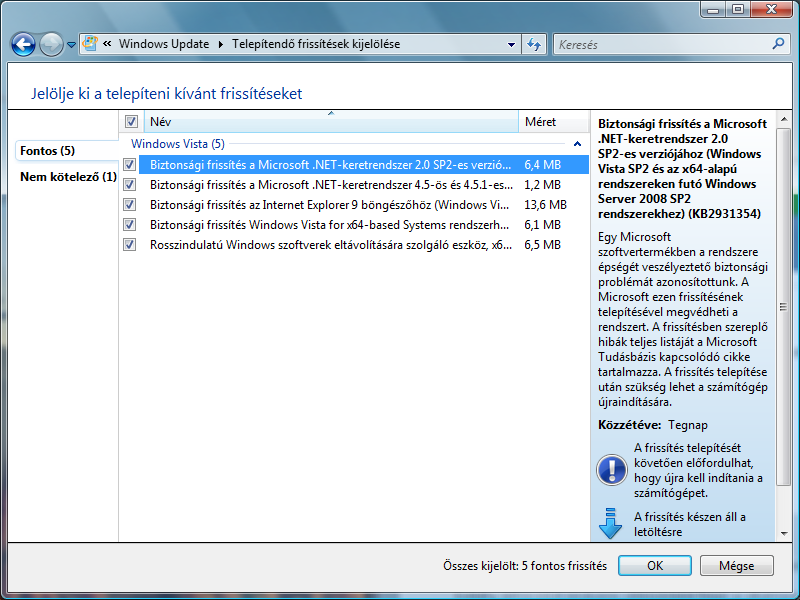Click Összes kijelölt: 5 fontos frissítés text
The height and width of the screenshot is (600, 800).
524,565
